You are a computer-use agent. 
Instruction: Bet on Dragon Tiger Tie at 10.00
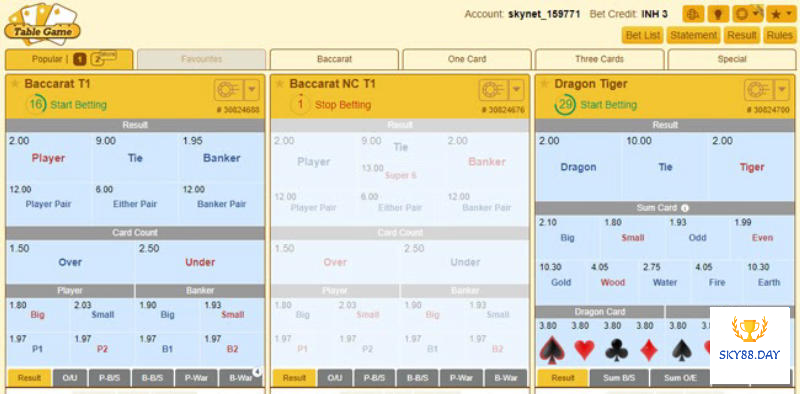point(665,166)
